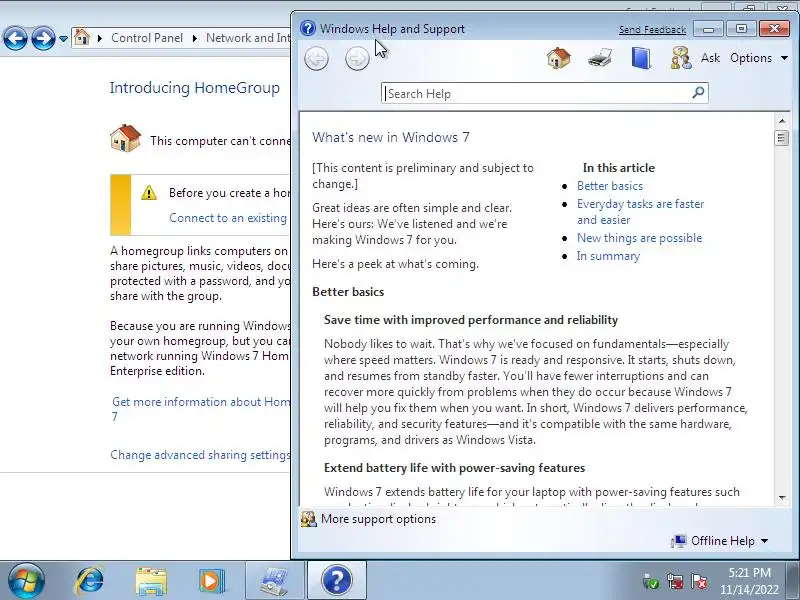This screenshot has width=800, height=600.
Task: Switch to Control Panel taskbar button
Action: click(275, 581)
